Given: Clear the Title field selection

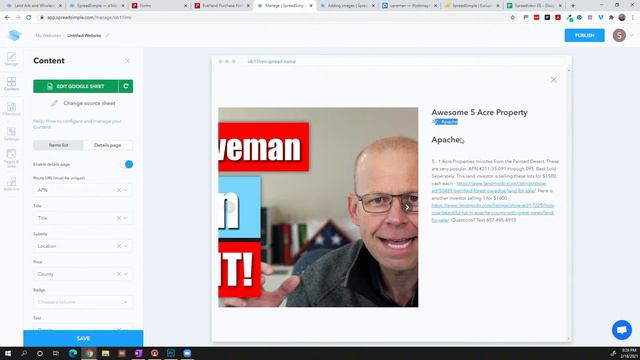Looking at the screenshot, I should [119, 218].
